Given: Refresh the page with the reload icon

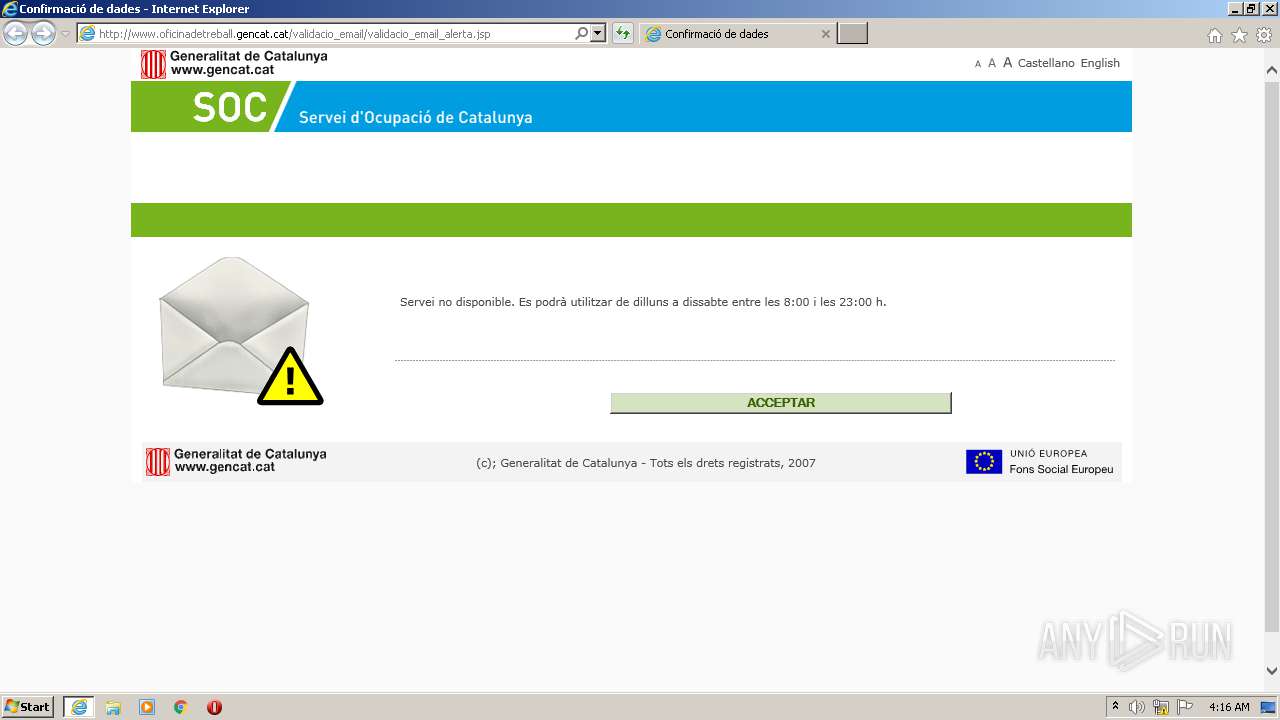Looking at the screenshot, I should (623, 34).
